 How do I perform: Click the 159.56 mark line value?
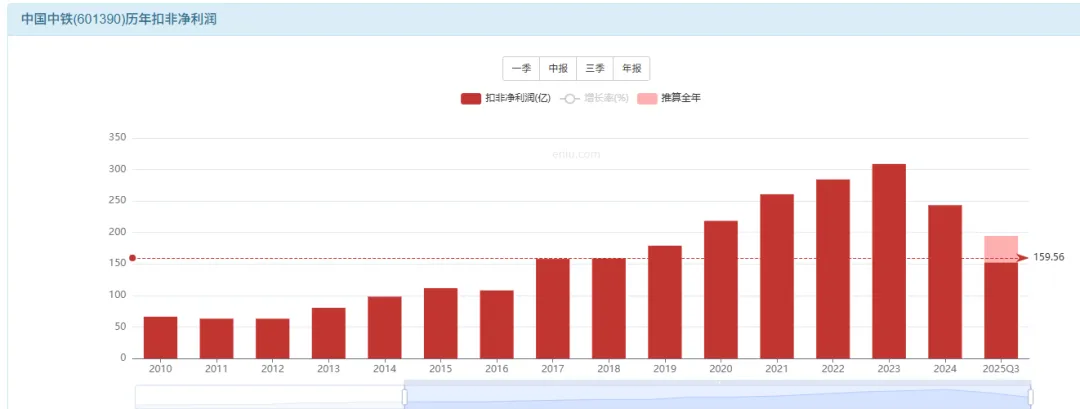pyautogui.click(x=1048, y=258)
